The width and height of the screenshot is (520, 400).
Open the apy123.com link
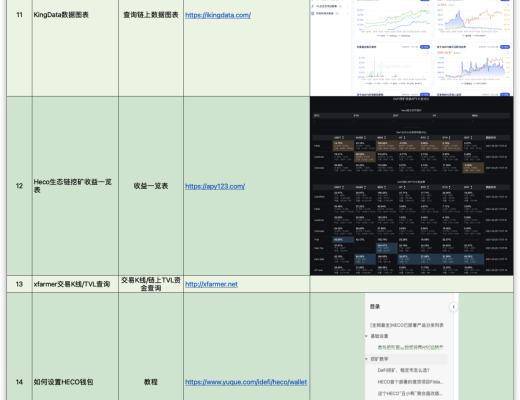[215, 186]
